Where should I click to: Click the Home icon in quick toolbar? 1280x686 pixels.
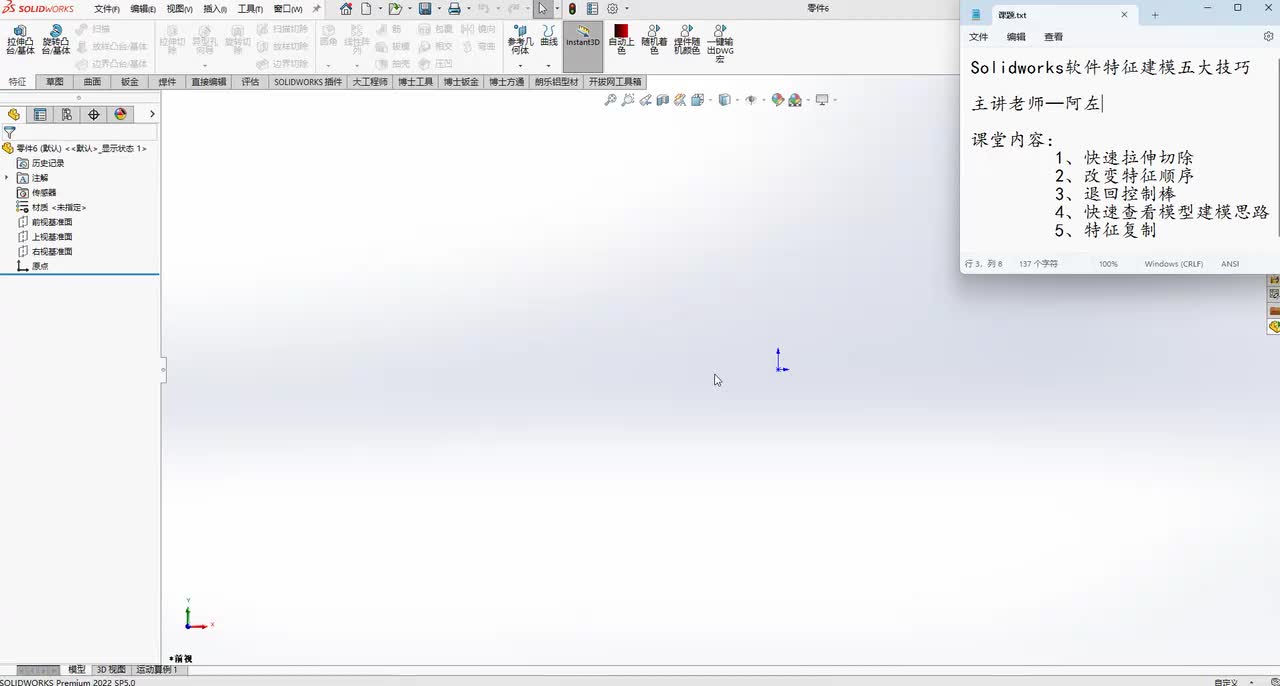346,9
